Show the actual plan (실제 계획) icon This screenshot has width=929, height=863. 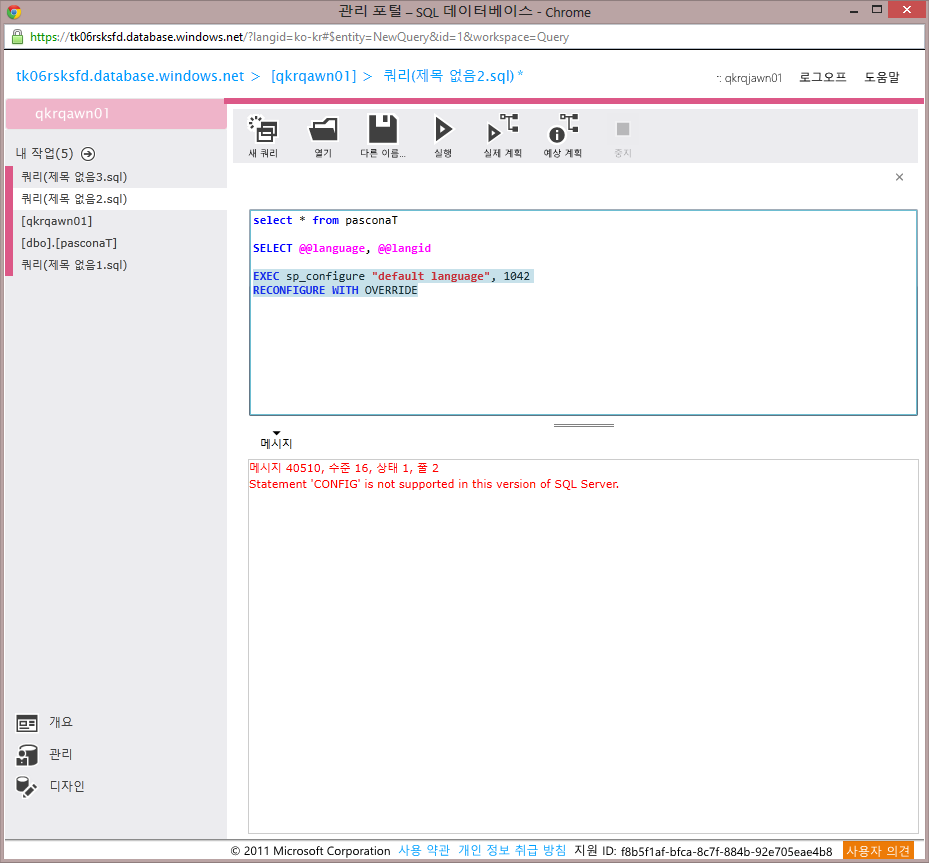(502, 128)
